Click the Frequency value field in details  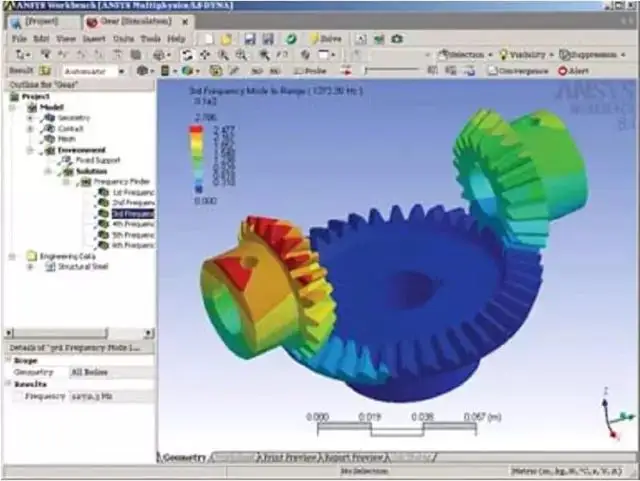click(111, 396)
